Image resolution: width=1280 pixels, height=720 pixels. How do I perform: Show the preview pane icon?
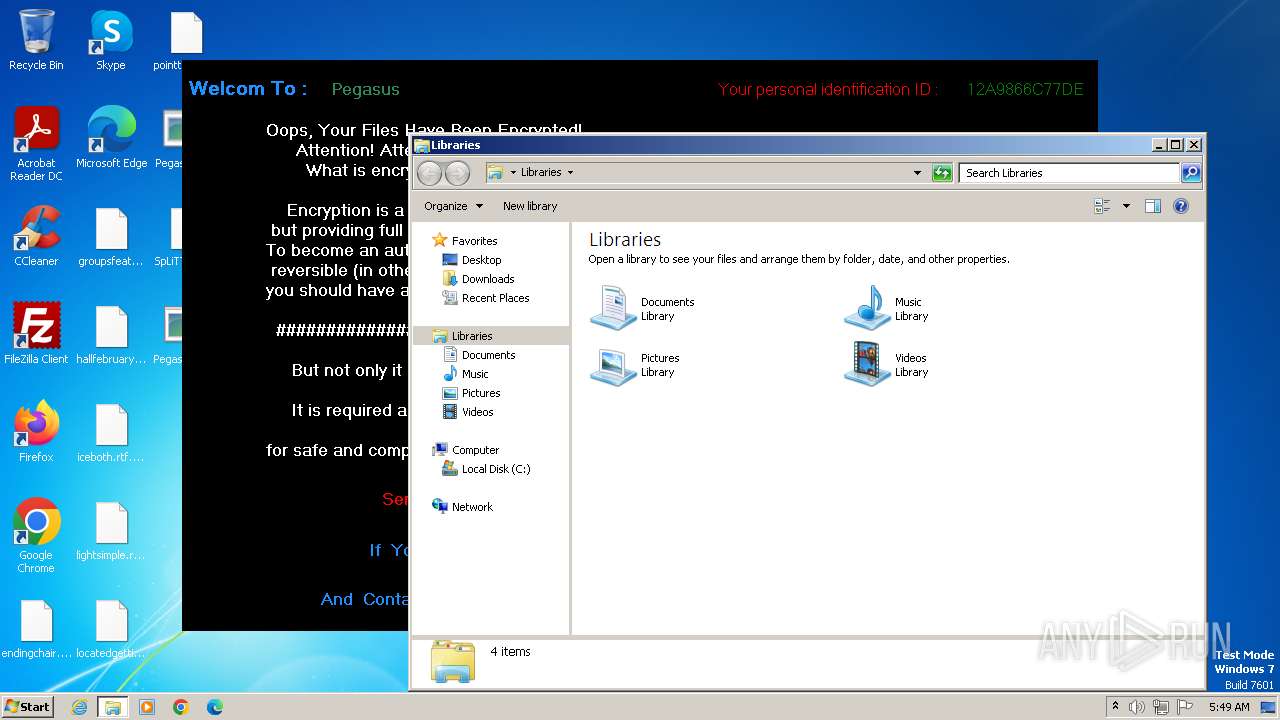coord(1152,206)
